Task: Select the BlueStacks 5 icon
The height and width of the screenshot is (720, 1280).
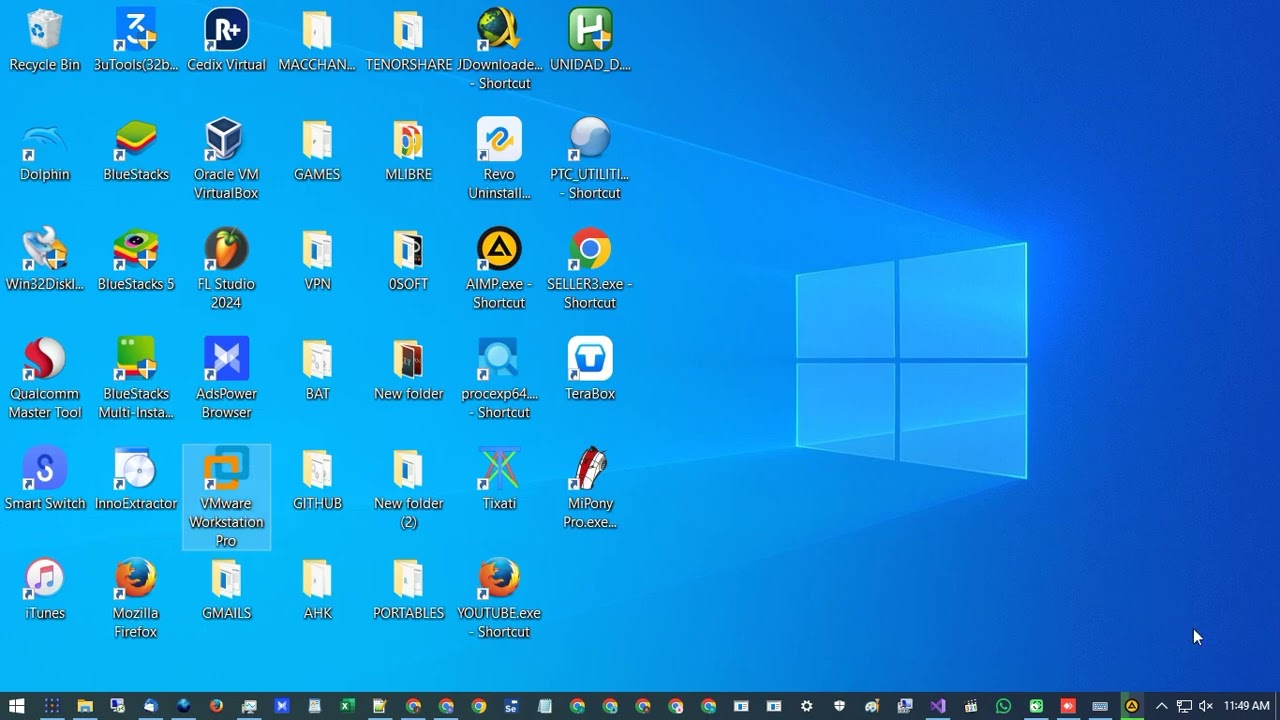Action: (x=136, y=260)
